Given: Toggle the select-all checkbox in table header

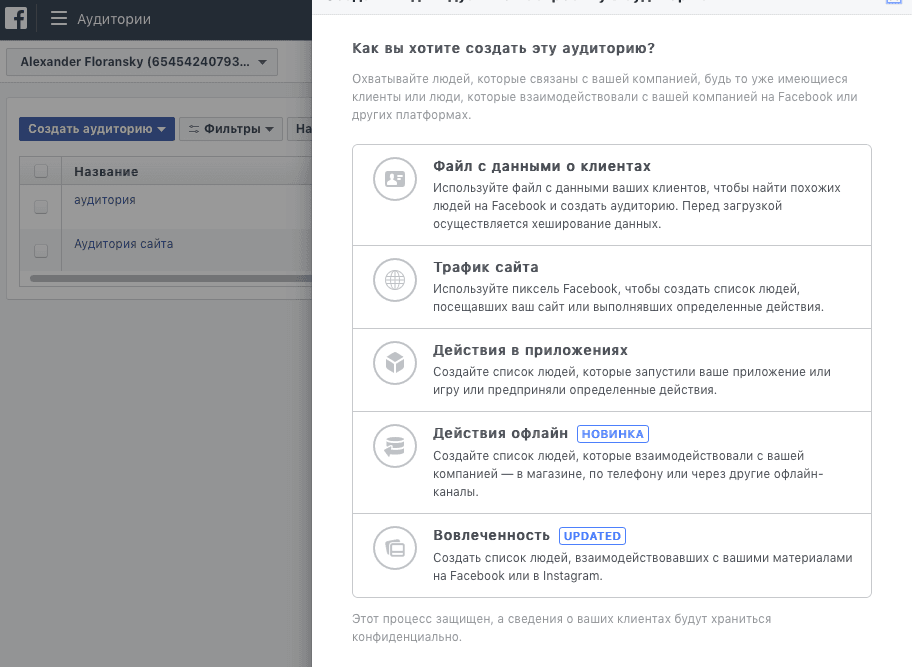Looking at the screenshot, I should point(41,171).
